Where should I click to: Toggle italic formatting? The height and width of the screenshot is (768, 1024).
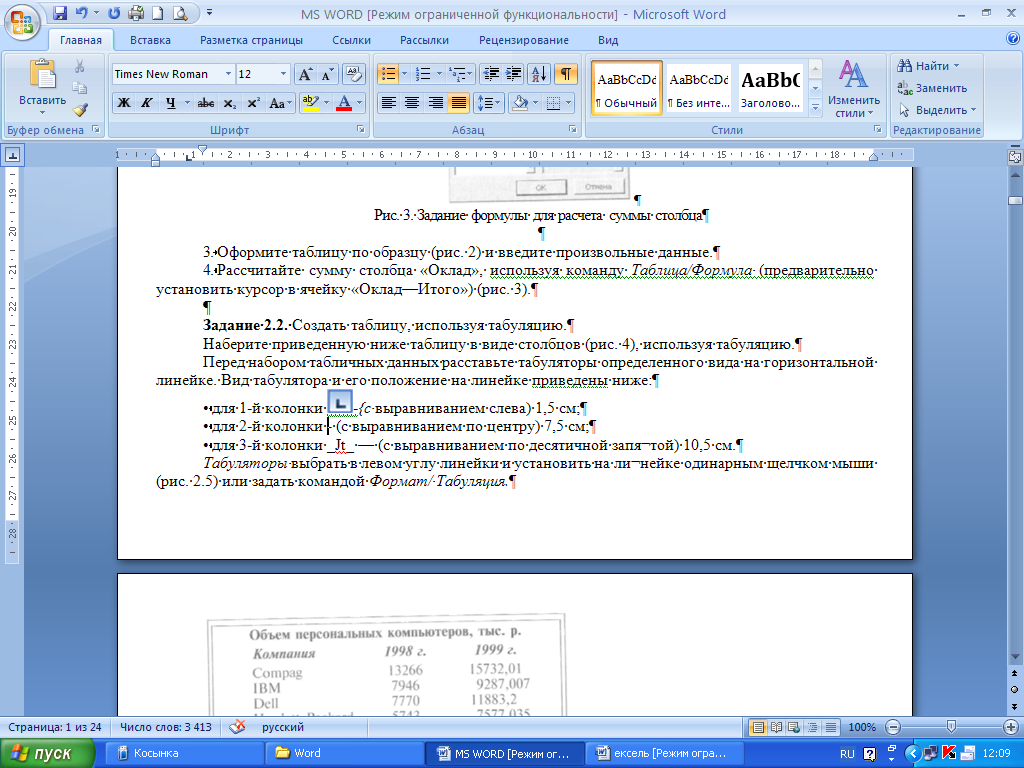point(147,103)
